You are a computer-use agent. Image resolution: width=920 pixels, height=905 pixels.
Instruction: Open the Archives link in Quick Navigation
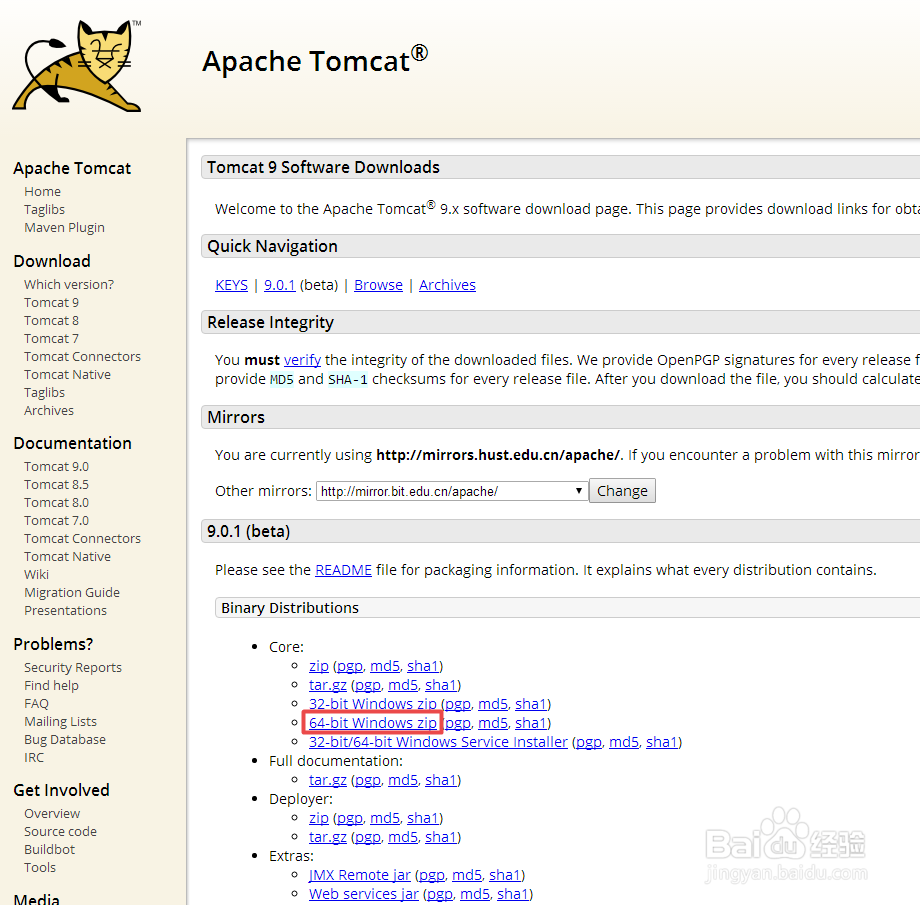(x=447, y=284)
